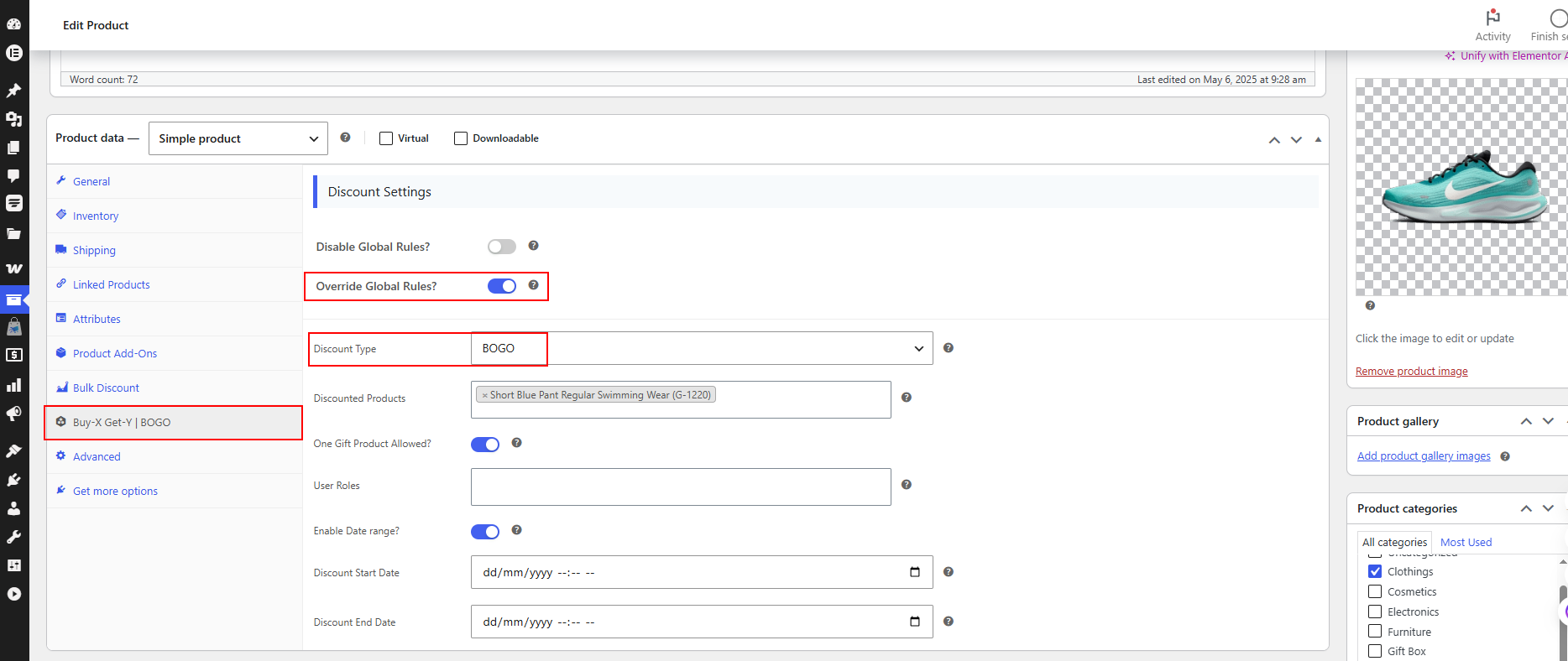
Task: Switch to the General product tab
Action: (x=91, y=181)
